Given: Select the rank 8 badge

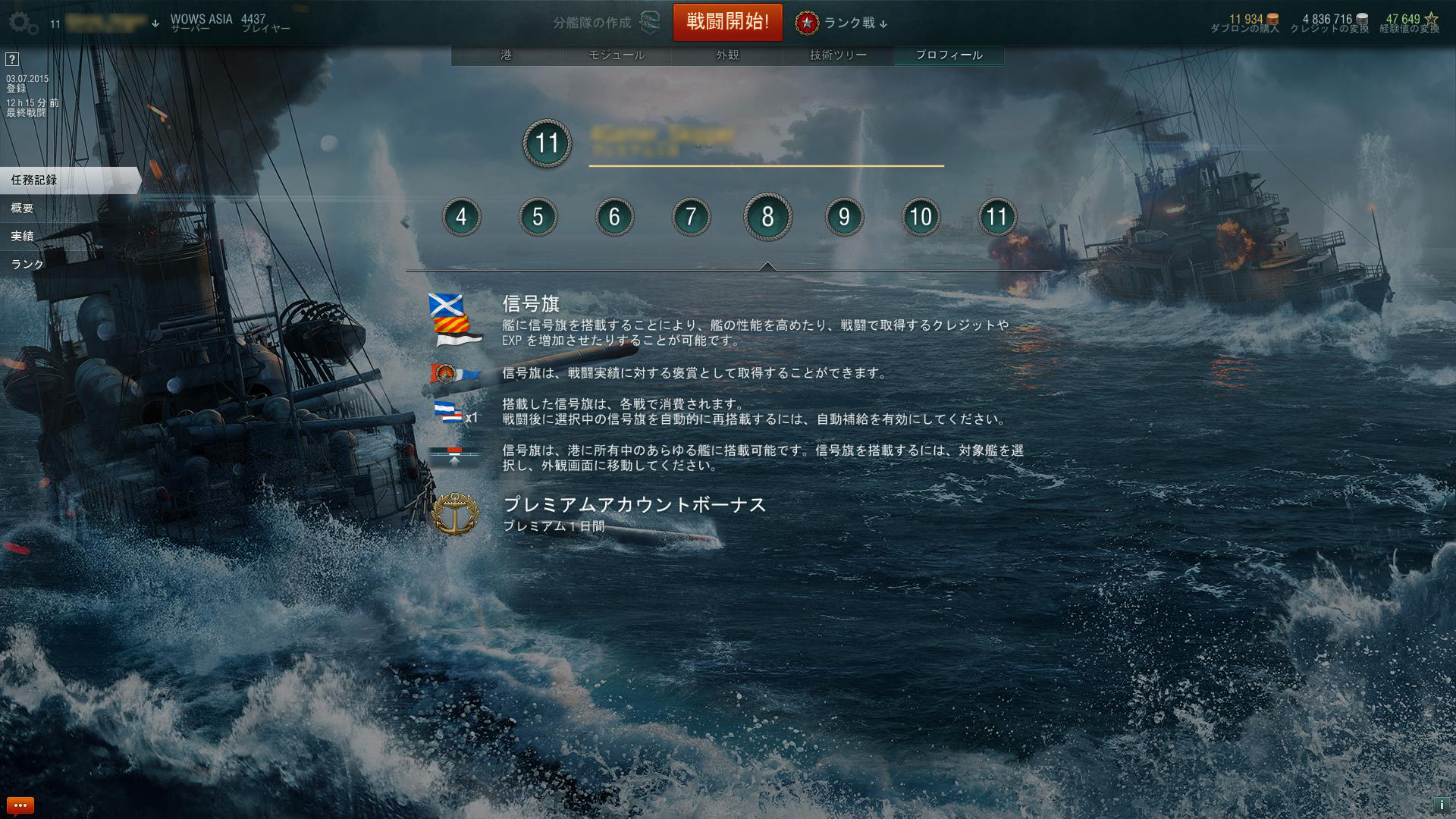Looking at the screenshot, I should point(767,217).
